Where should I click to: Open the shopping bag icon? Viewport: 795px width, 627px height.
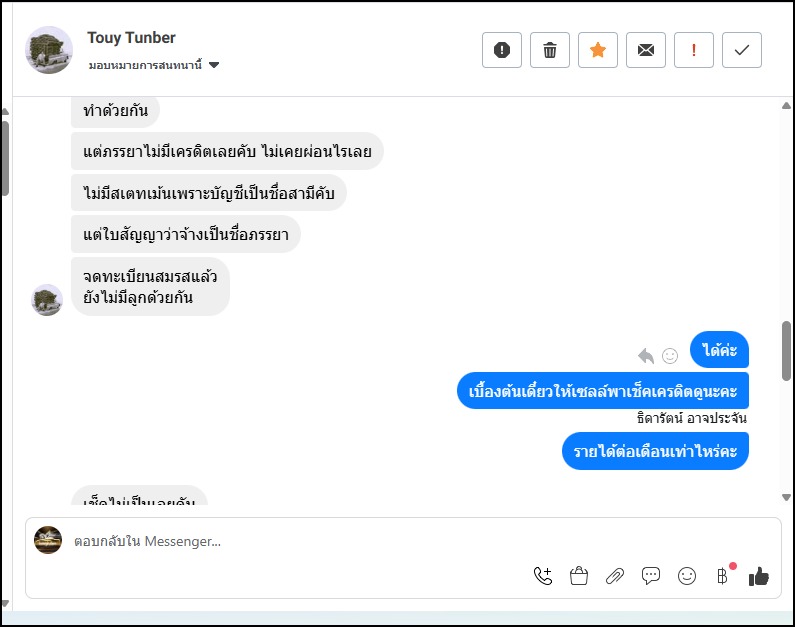[x=579, y=575]
